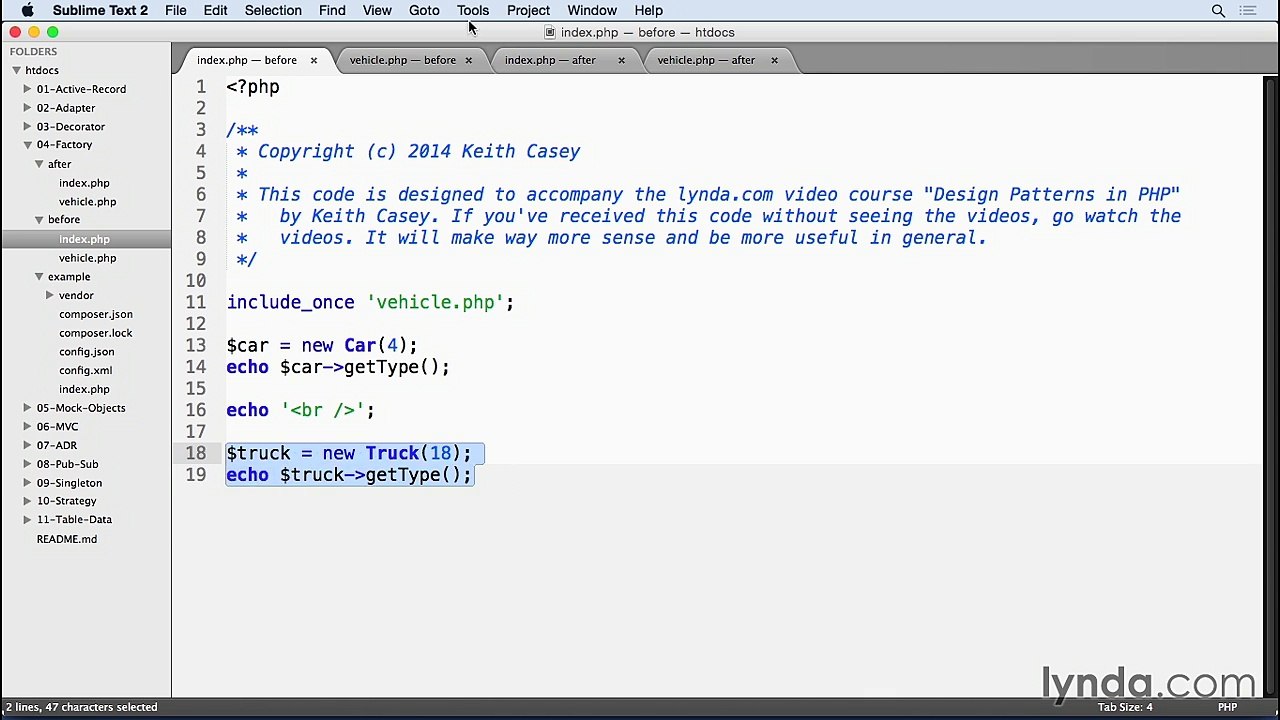Open the File menu

tap(175, 10)
